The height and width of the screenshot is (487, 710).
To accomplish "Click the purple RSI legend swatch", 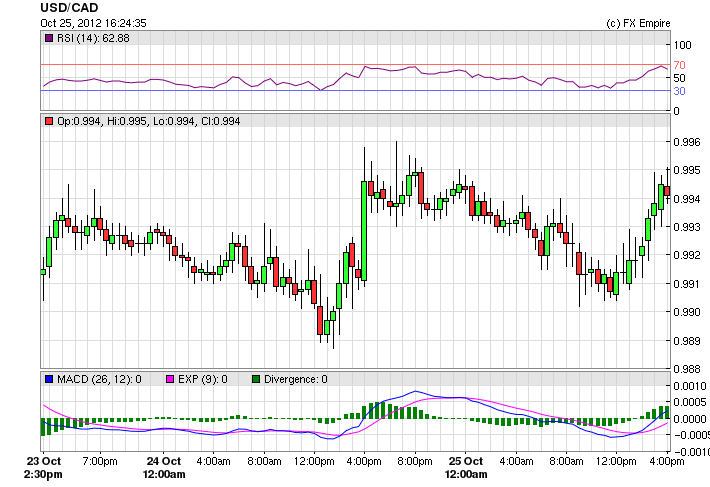I will [49, 38].
